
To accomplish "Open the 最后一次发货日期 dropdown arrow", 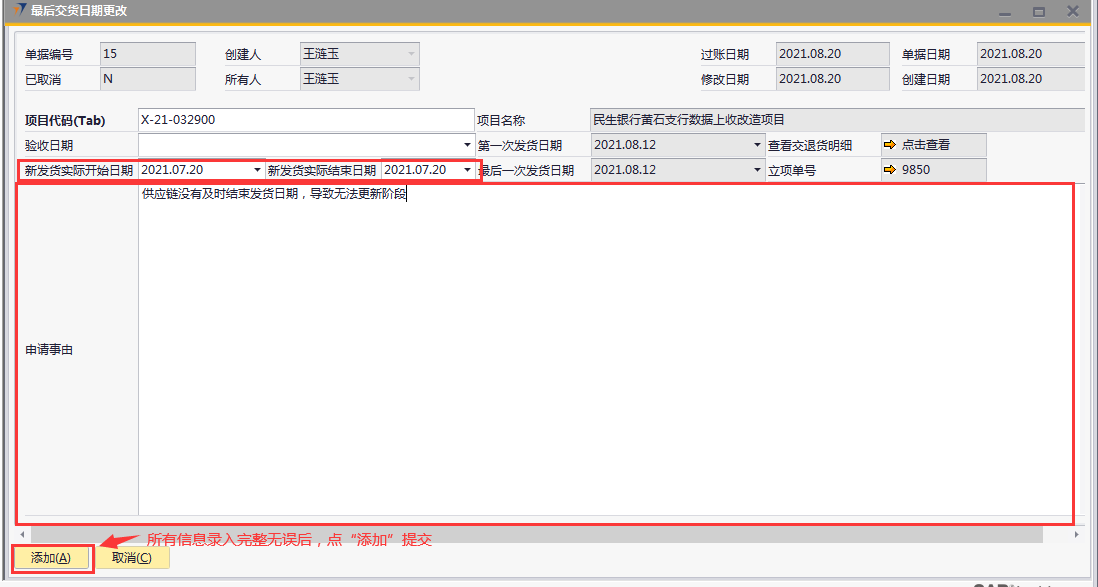I will point(757,170).
